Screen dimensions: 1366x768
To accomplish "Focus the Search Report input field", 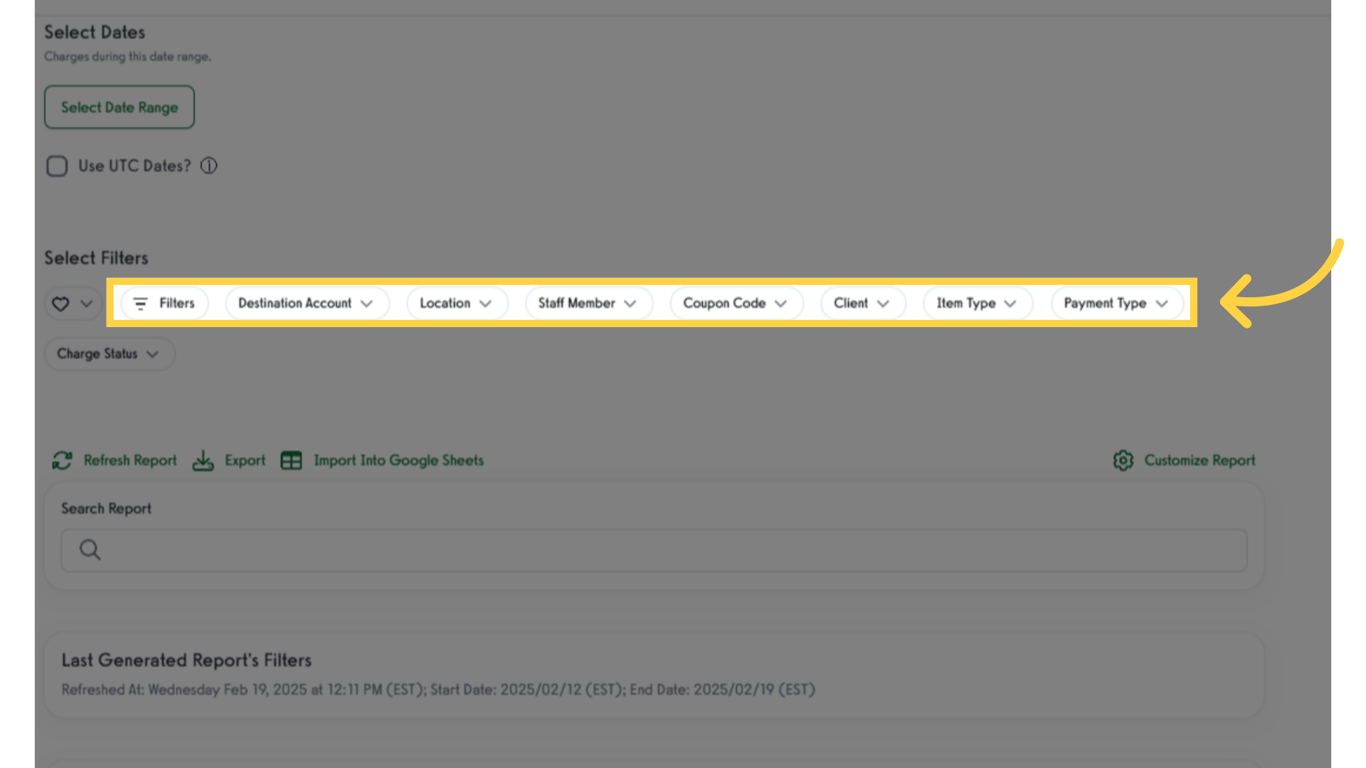I will [654, 550].
